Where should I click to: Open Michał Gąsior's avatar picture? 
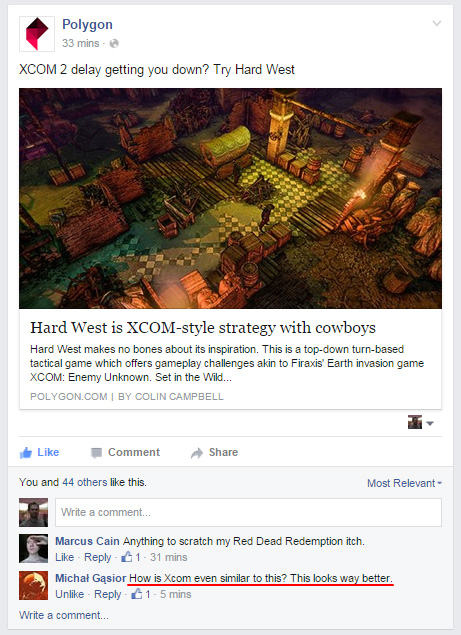(33, 586)
